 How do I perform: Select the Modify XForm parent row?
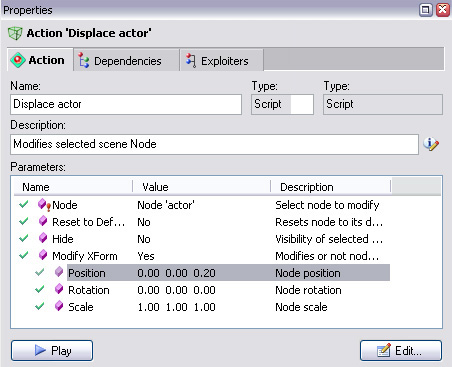tap(202, 256)
